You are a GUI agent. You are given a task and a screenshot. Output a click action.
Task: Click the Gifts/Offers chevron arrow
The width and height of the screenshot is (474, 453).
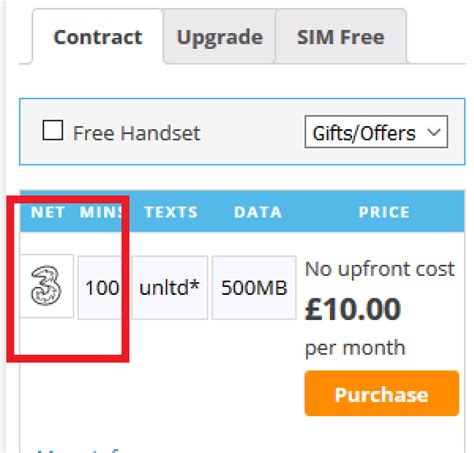(x=434, y=132)
